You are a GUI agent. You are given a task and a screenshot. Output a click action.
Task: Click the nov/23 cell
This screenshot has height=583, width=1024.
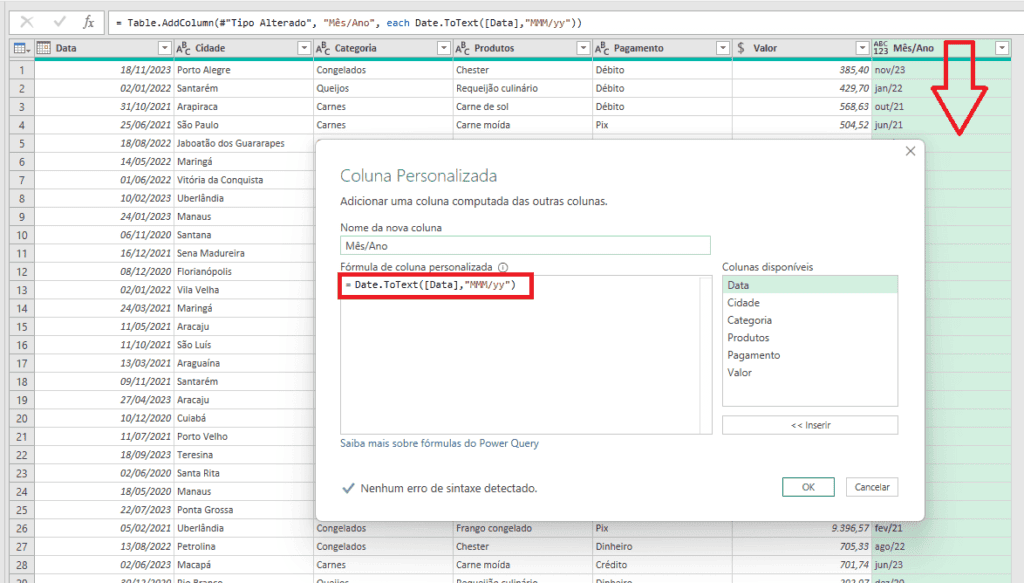(942, 70)
